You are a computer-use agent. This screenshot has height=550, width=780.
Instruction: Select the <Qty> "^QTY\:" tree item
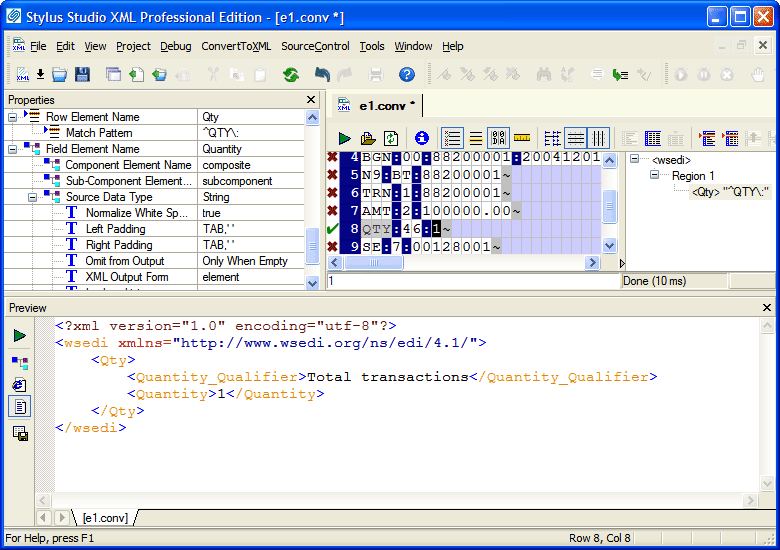[730, 192]
